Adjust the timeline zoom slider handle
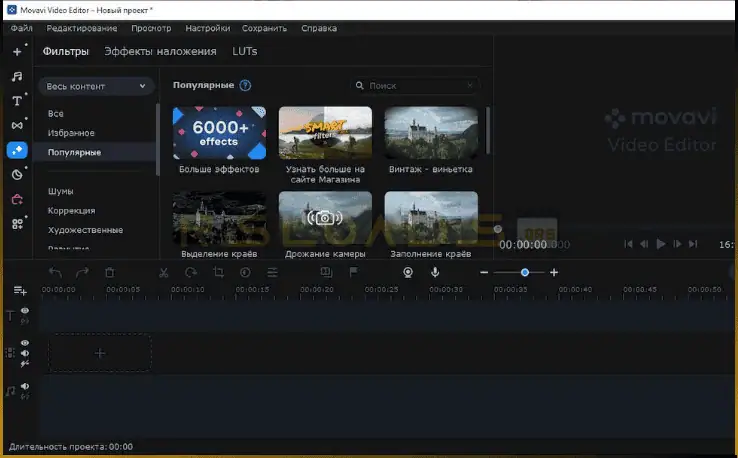 point(525,272)
